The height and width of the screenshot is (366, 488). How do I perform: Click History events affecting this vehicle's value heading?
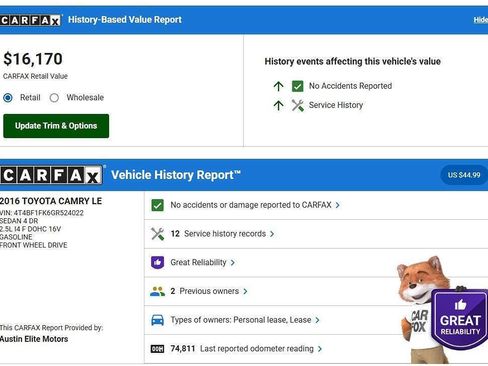click(353, 62)
